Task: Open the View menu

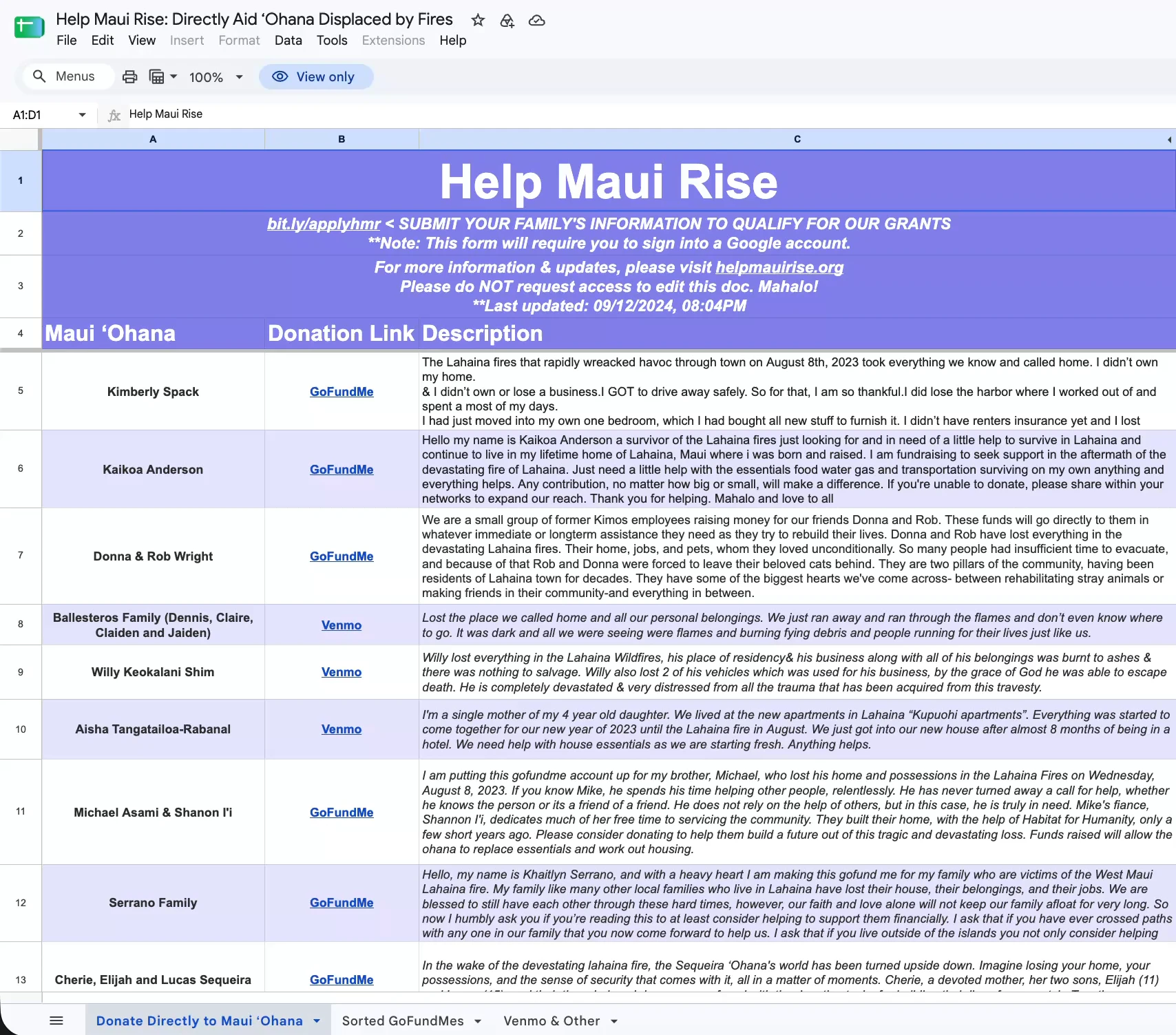Action: click(x=142, y=41)
